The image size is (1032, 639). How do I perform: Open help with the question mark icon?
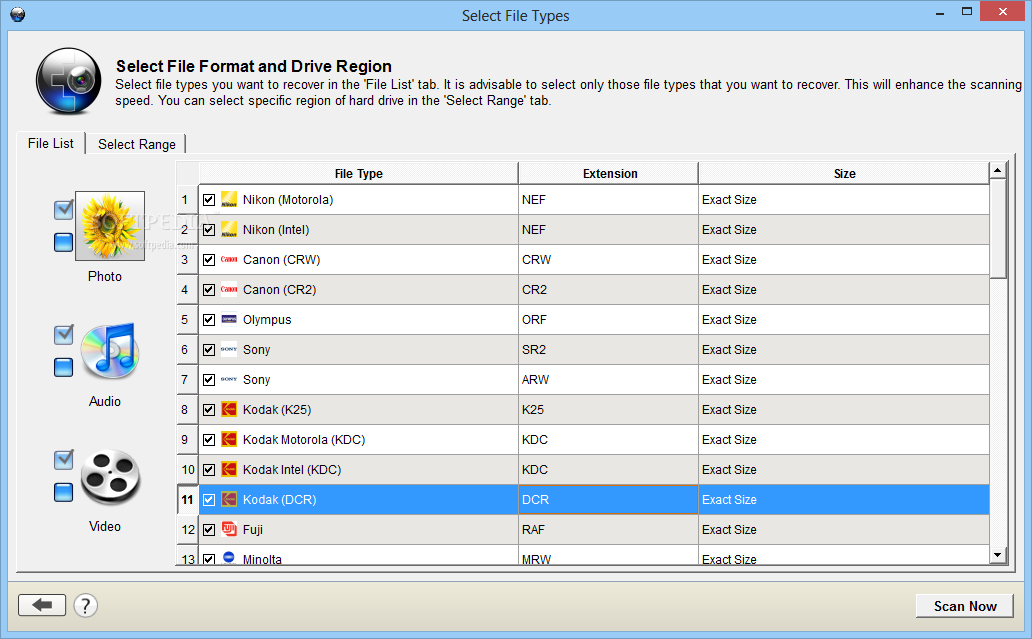[86, 605]
